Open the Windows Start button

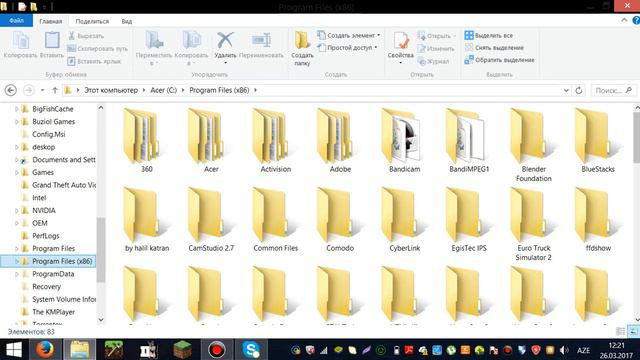point(13,350)
